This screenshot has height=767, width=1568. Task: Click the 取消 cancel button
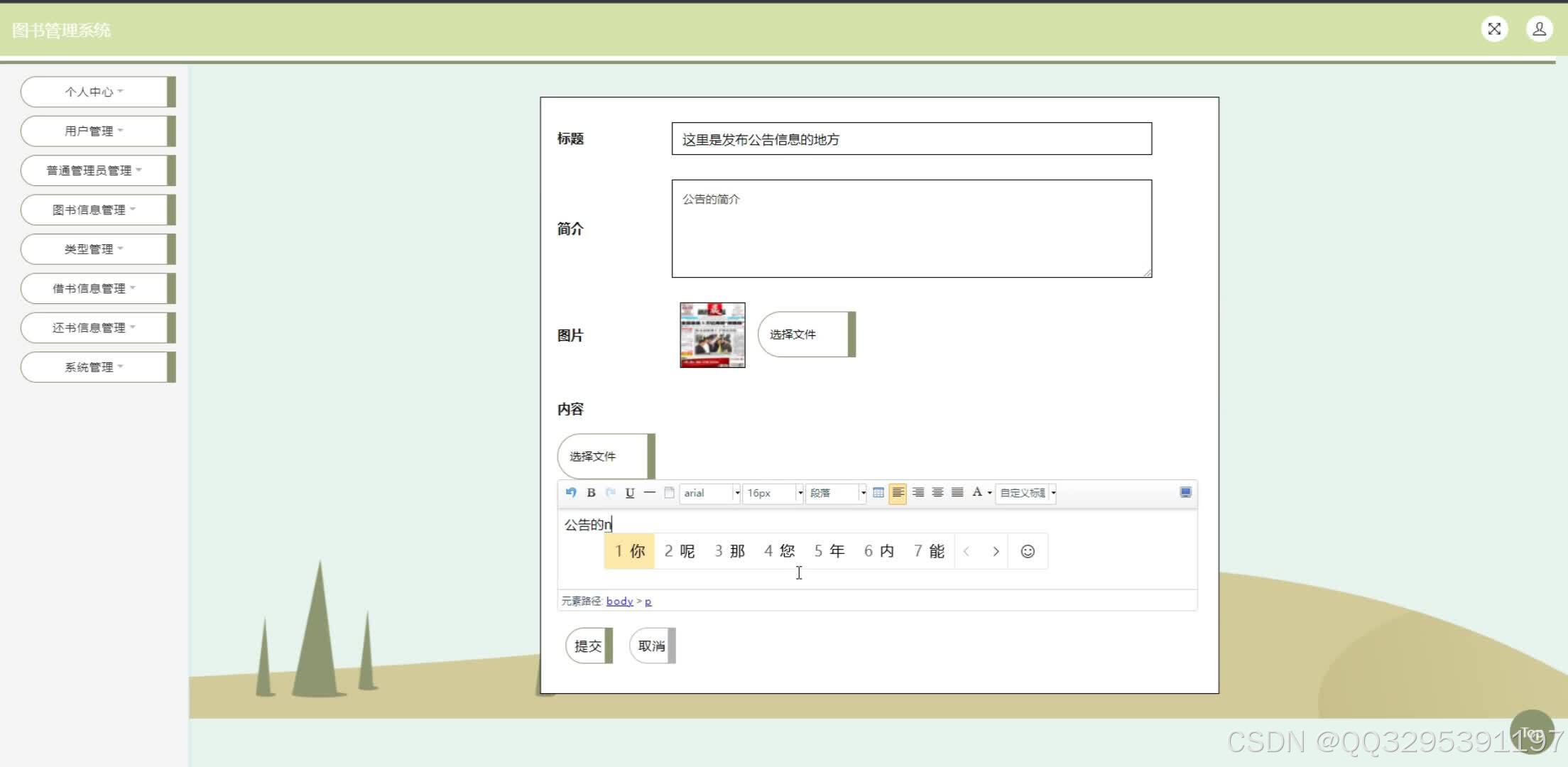[x=652, y=646]
